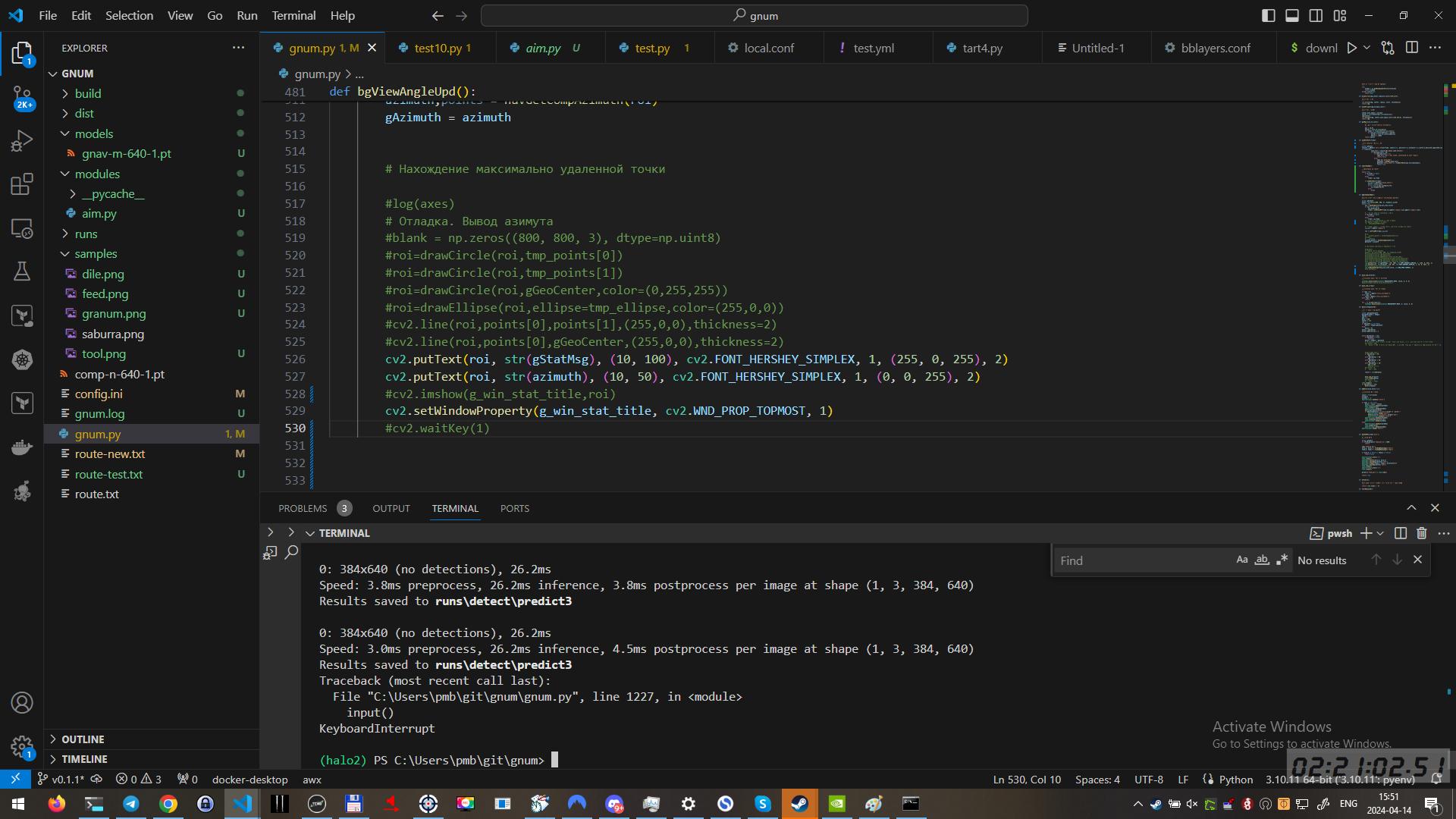Open Telegram from Windows taskbar
Viewport: 1456px width, 819px height.
(x=131, y=804)
